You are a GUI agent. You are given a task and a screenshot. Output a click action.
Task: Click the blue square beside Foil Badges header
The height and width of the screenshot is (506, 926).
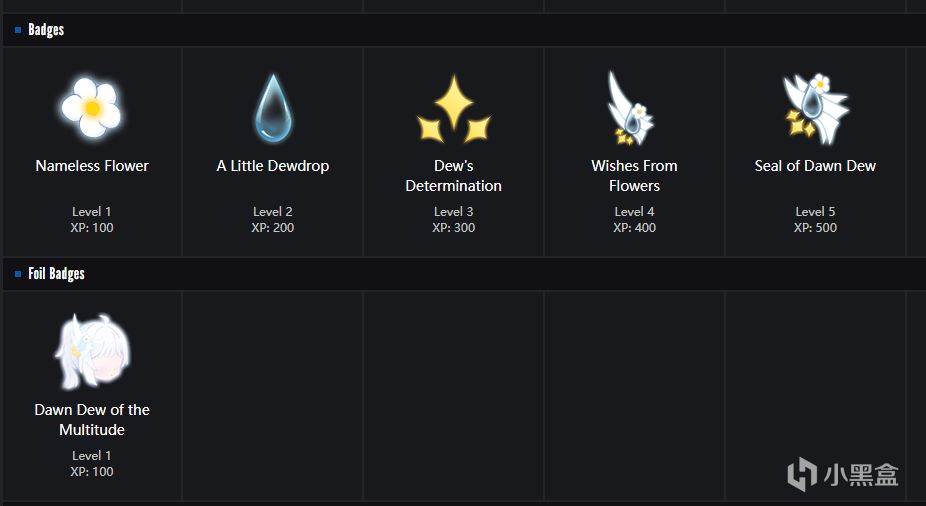pyautogui.click(x=18, y=274)
